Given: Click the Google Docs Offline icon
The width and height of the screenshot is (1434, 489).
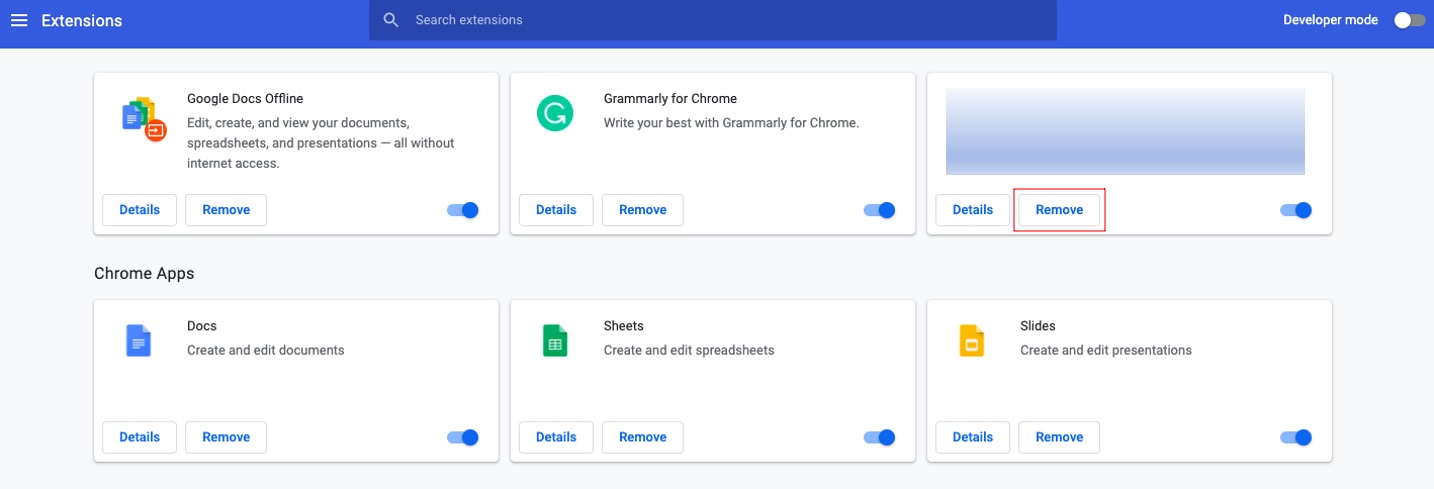Looking at the screenshot, I should (x=143, y=118).
